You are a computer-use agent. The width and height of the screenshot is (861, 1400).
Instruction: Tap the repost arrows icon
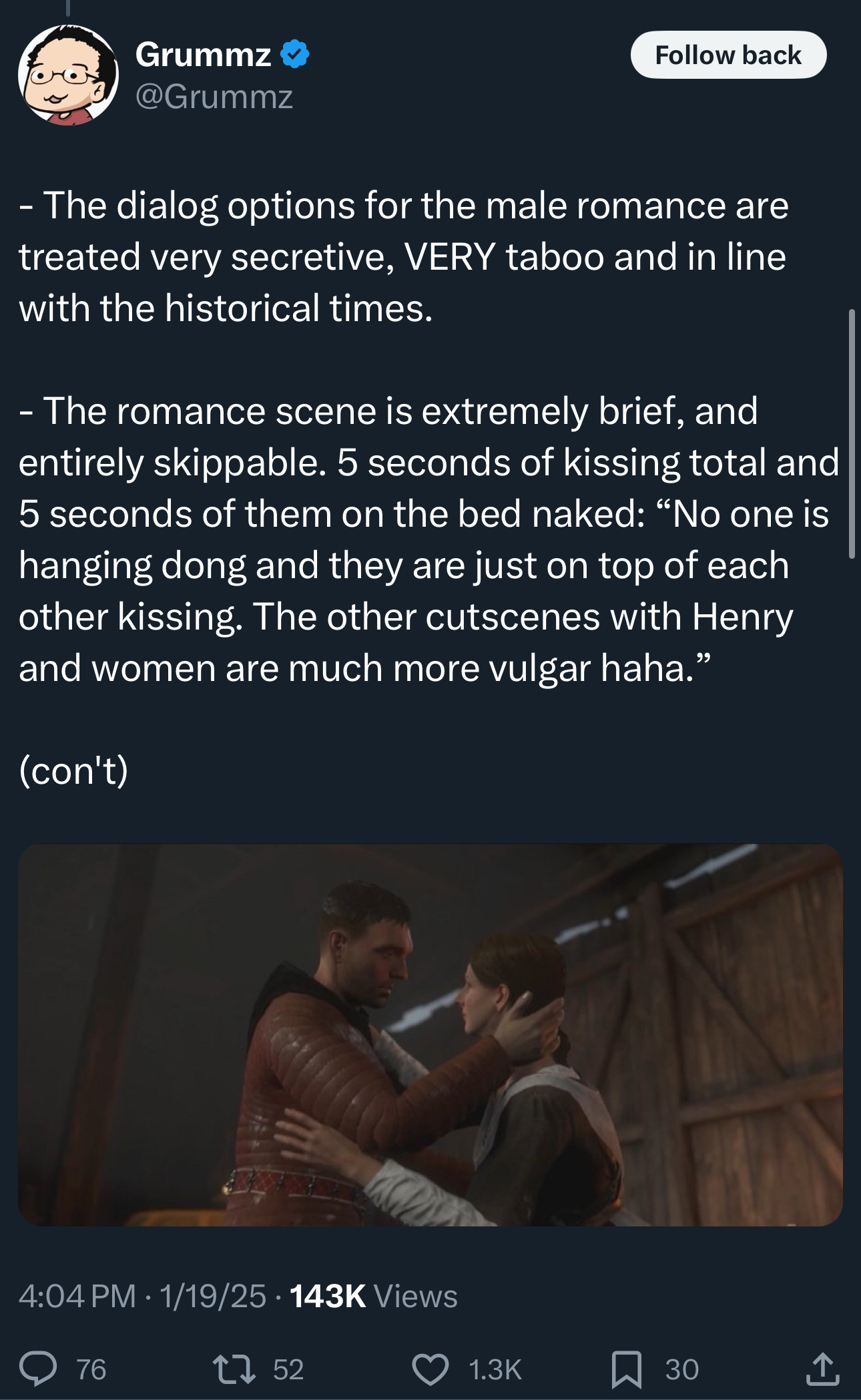click(x=234, y=1369)
